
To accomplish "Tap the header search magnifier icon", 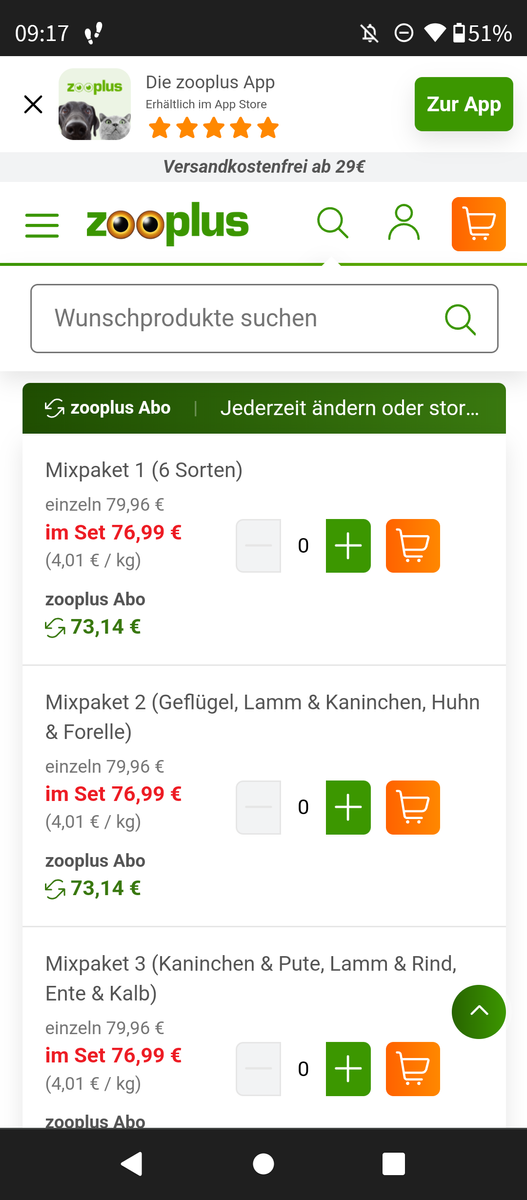I will tap(333, 222).
